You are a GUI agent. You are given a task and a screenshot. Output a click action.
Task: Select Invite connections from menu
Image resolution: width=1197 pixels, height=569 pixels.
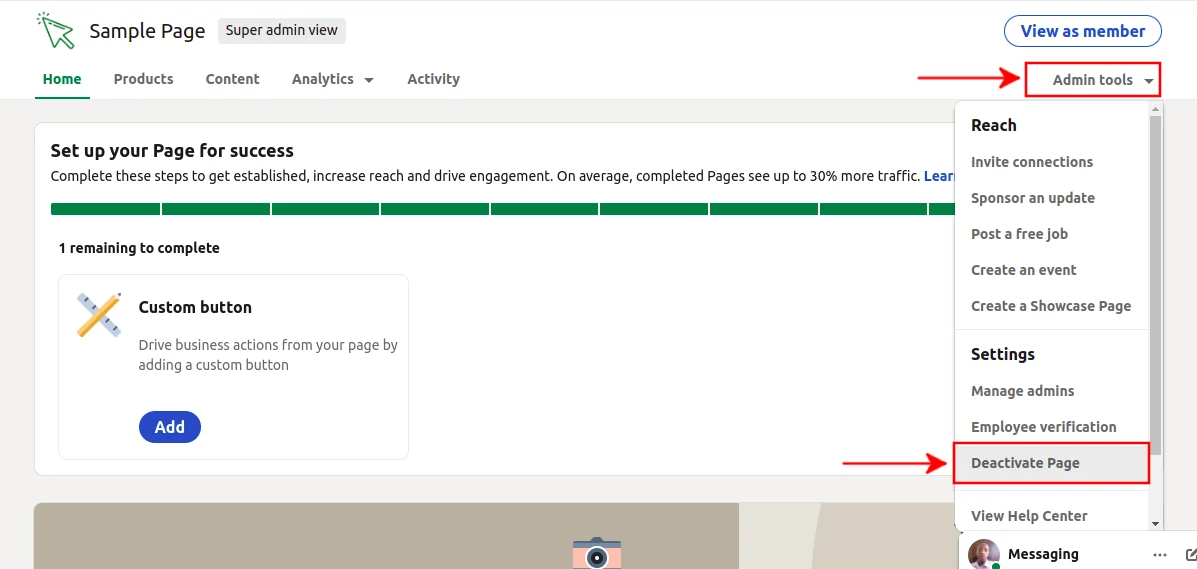coord(1031,162)
